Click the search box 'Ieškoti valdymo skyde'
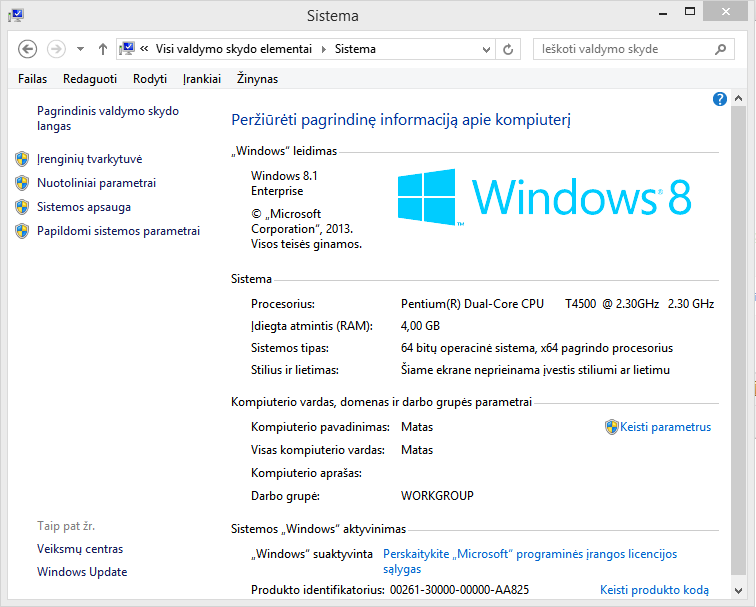Screen dimensions: 756x607 pyautogui.click(x=634, y=49)
